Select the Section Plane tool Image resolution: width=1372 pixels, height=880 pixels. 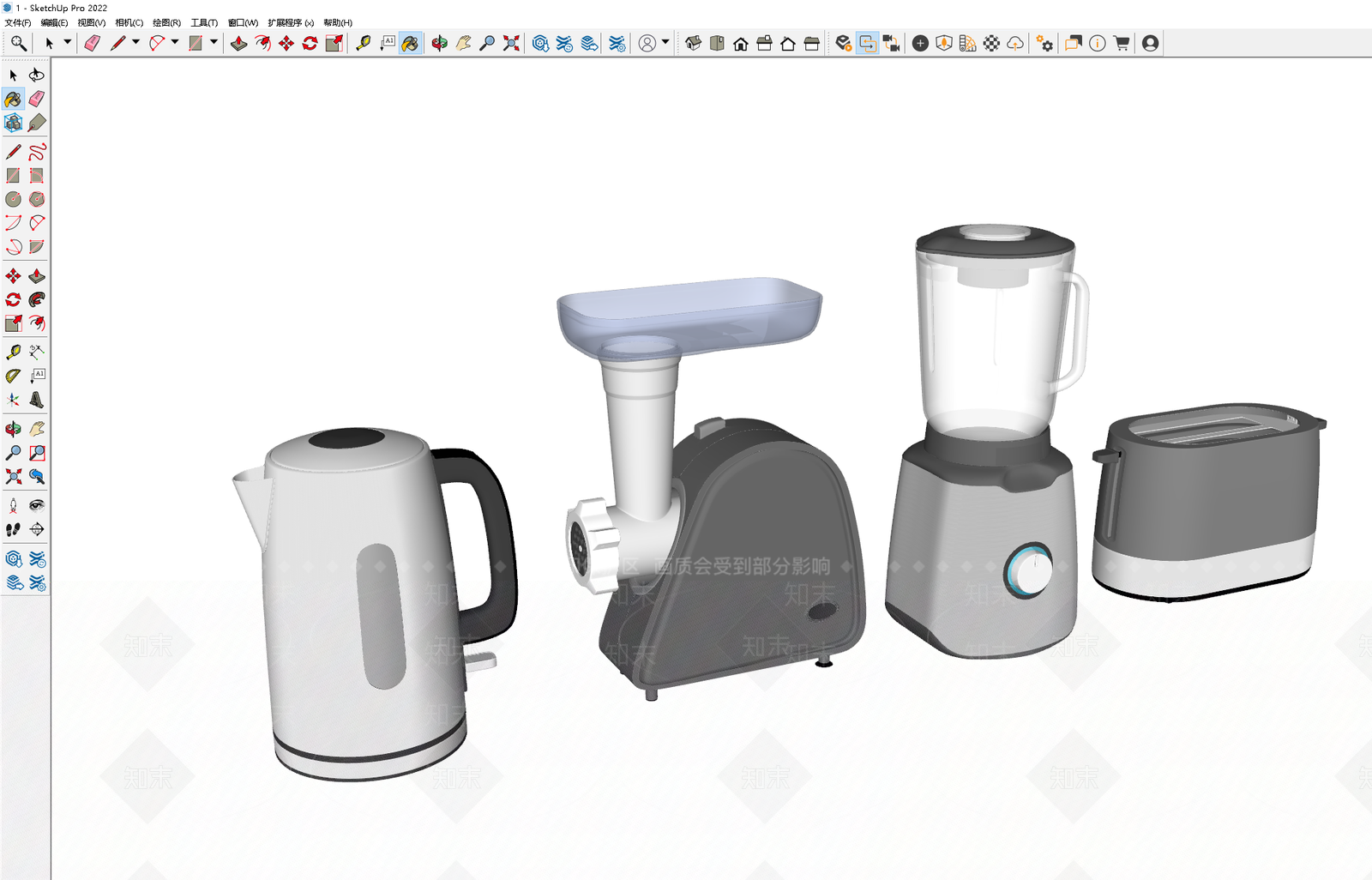click(x=37, y=529)
